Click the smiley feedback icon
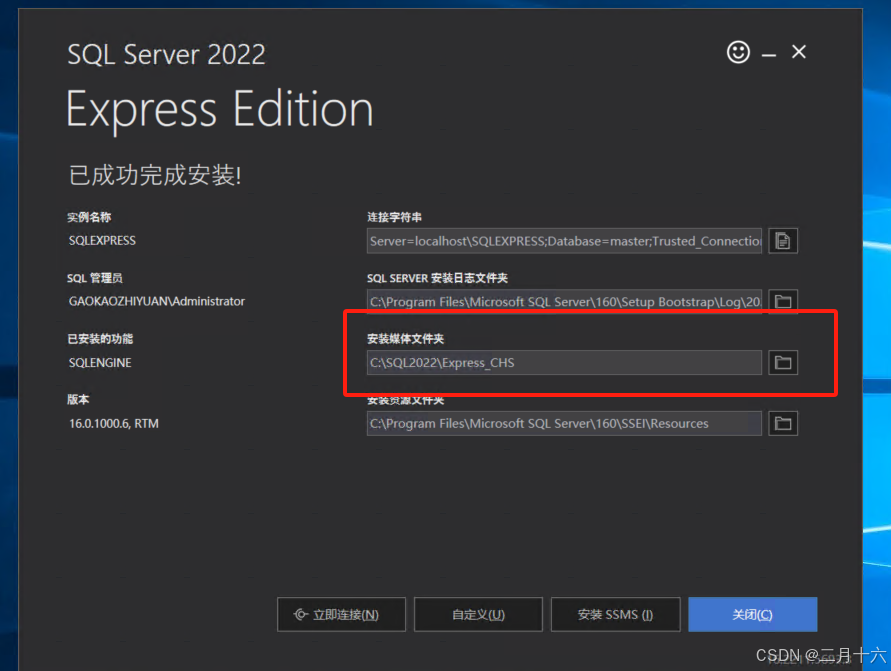The image size is (891, 671). click(738, 52)
